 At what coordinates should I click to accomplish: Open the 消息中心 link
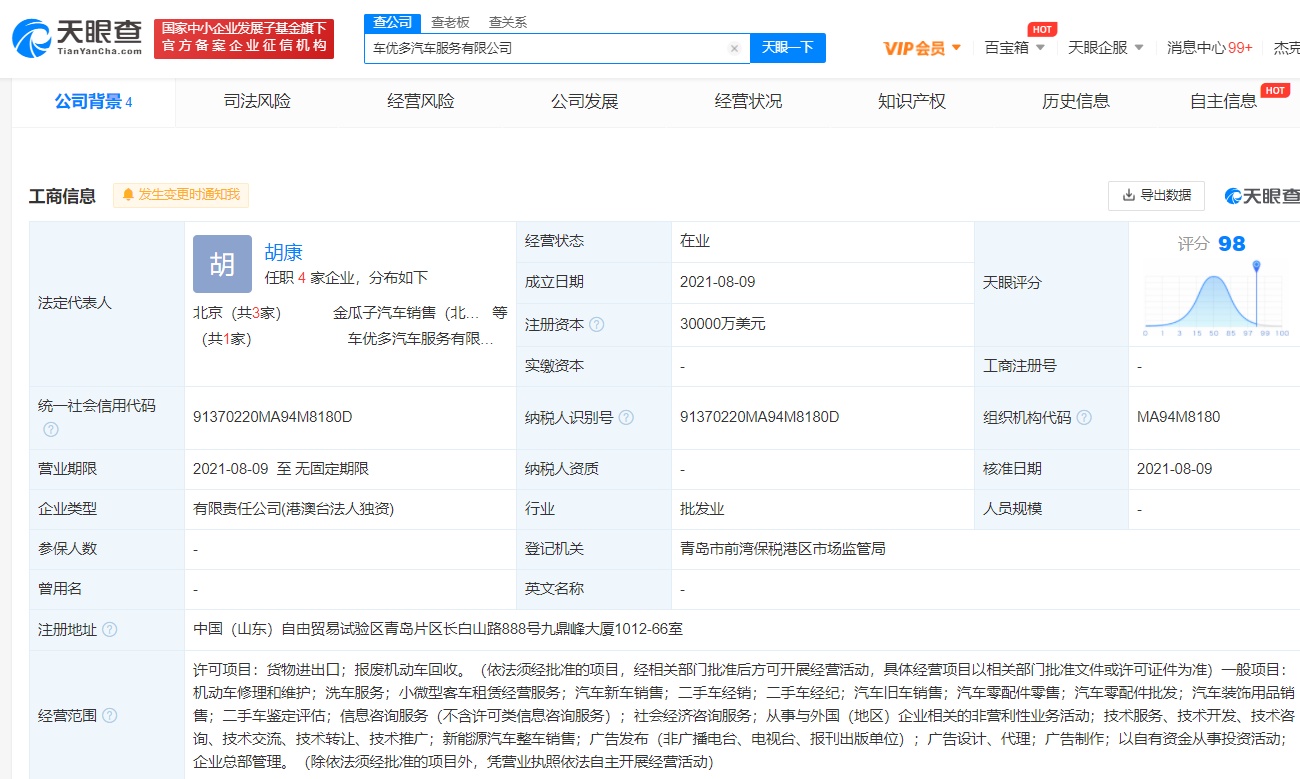(x=1210, y=47)
